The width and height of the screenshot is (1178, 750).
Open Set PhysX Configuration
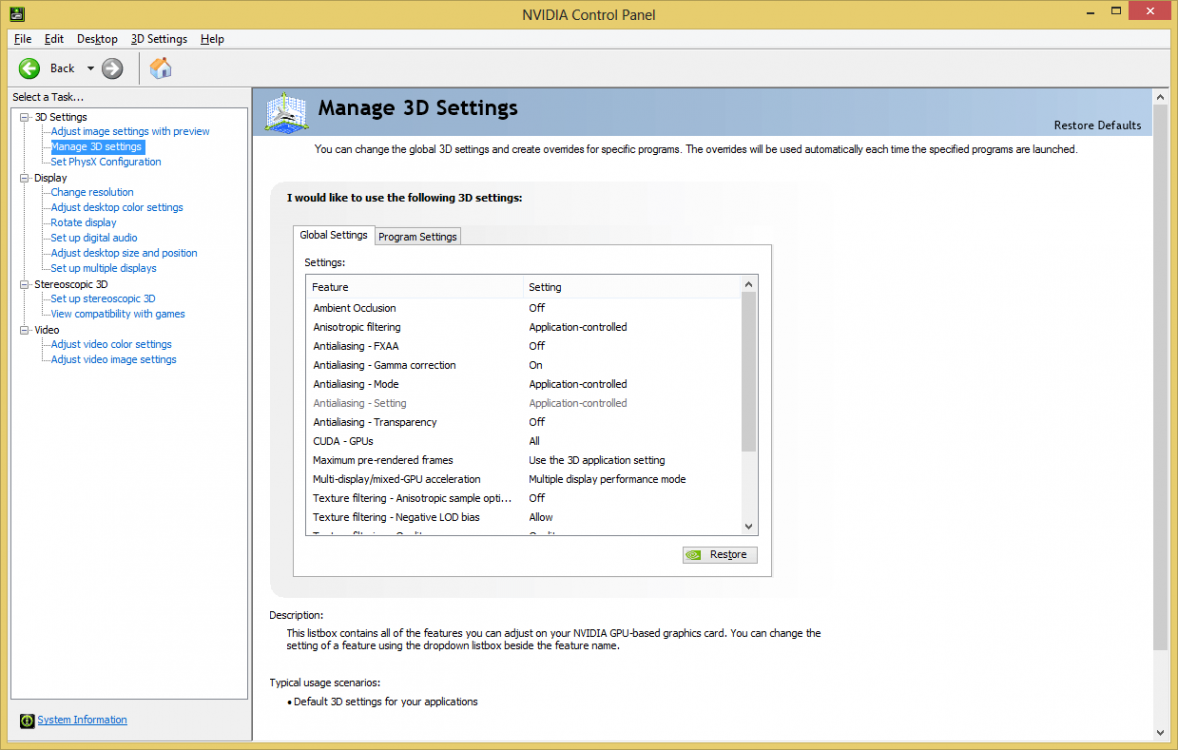click(106, 162)
